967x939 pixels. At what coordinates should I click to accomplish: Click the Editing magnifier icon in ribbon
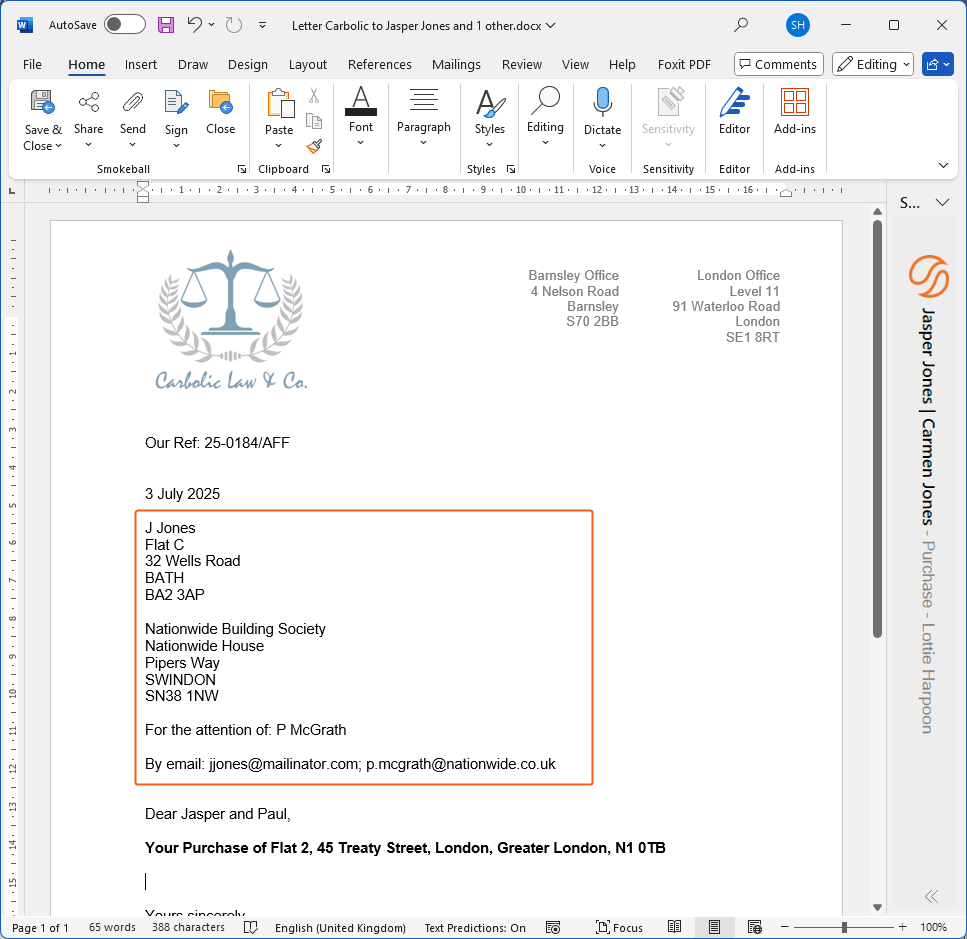coord(545,100)
